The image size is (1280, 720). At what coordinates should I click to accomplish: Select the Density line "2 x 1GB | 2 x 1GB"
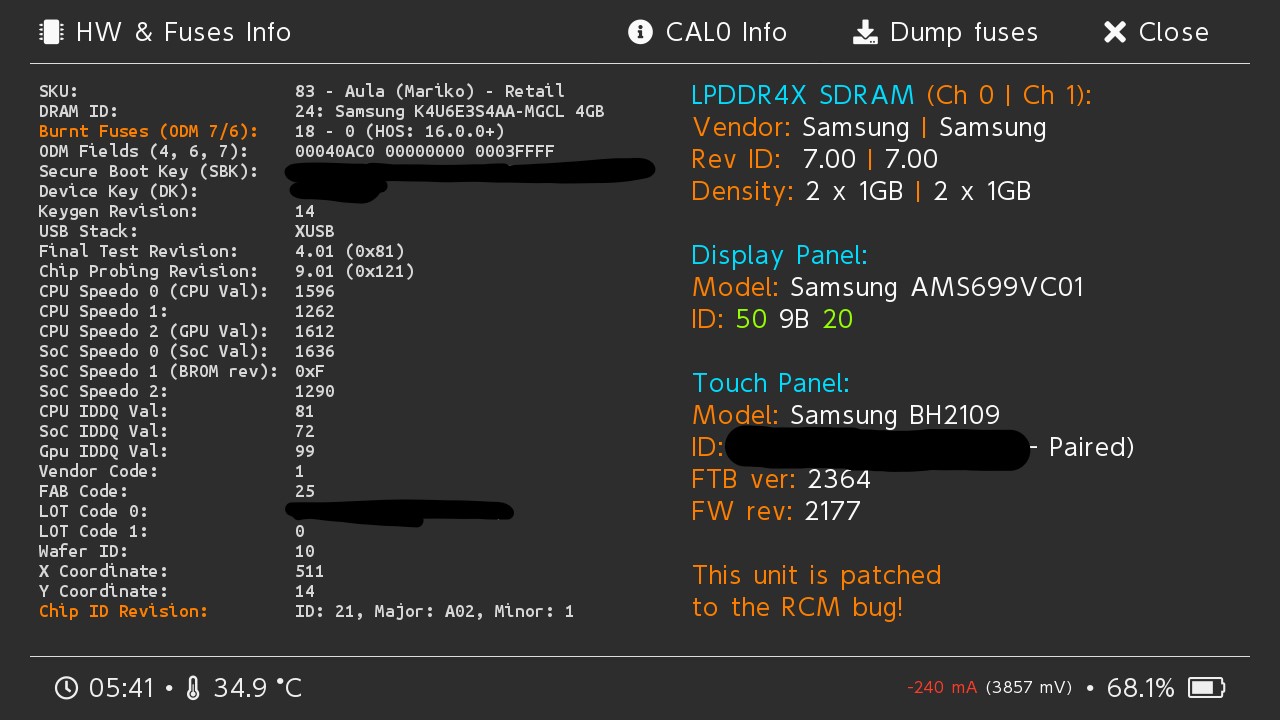[918, 191]
